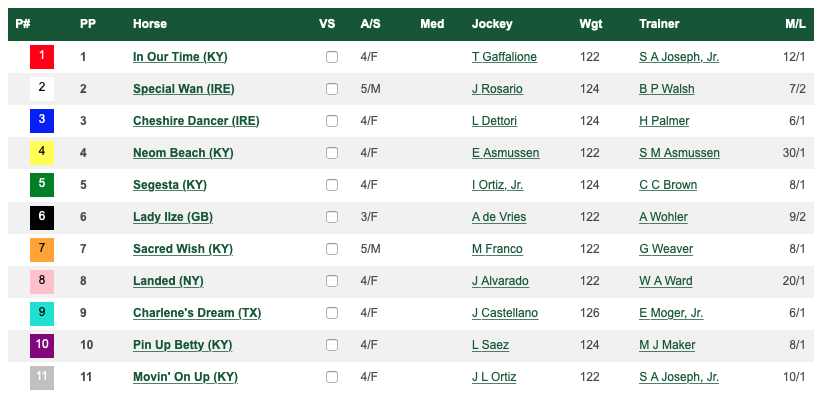823x405 pixels.
Task: Click the M/L column header
Action: 795,24
